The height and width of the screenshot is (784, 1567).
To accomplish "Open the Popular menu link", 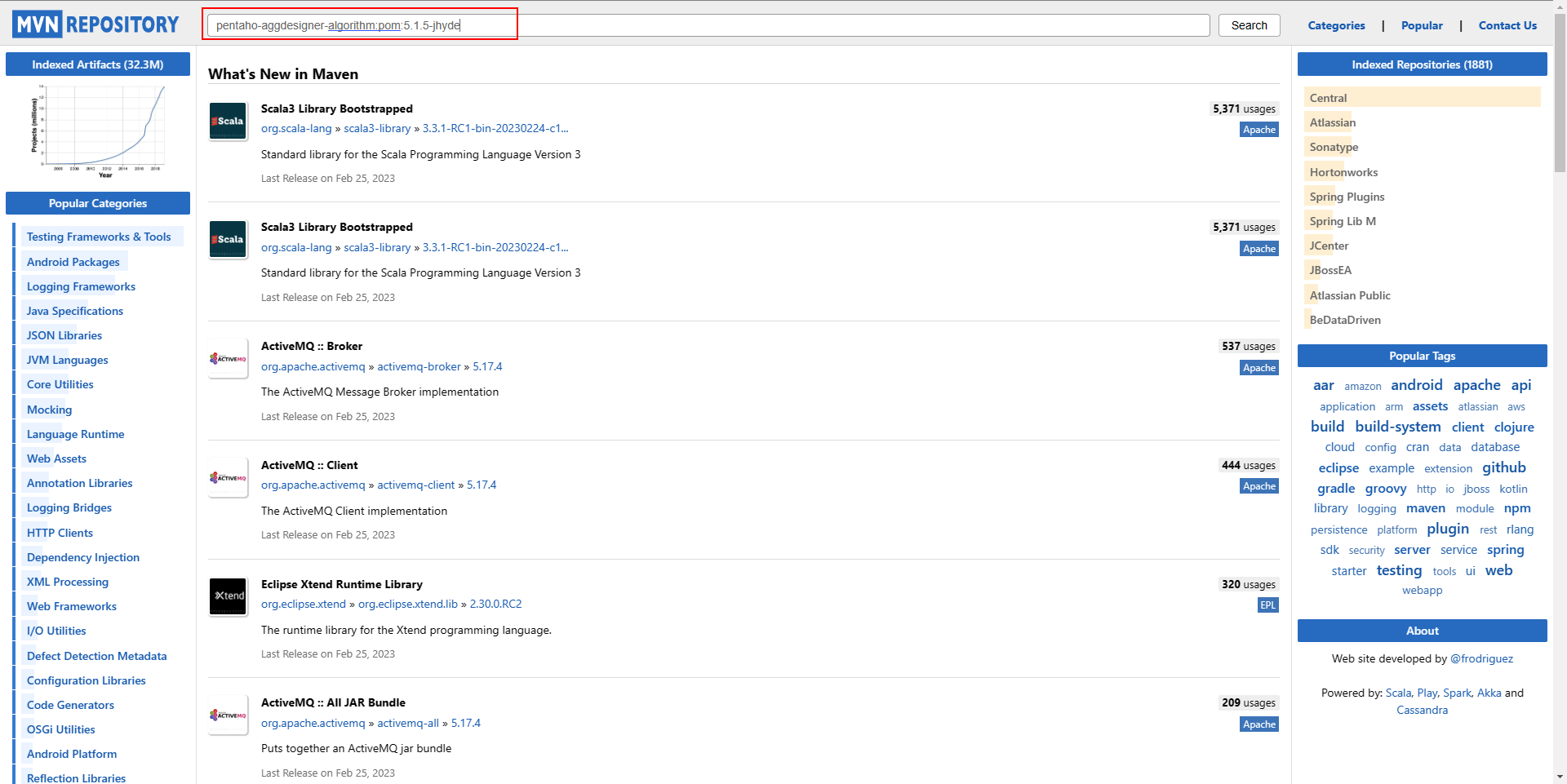I will pos(1422,25).
